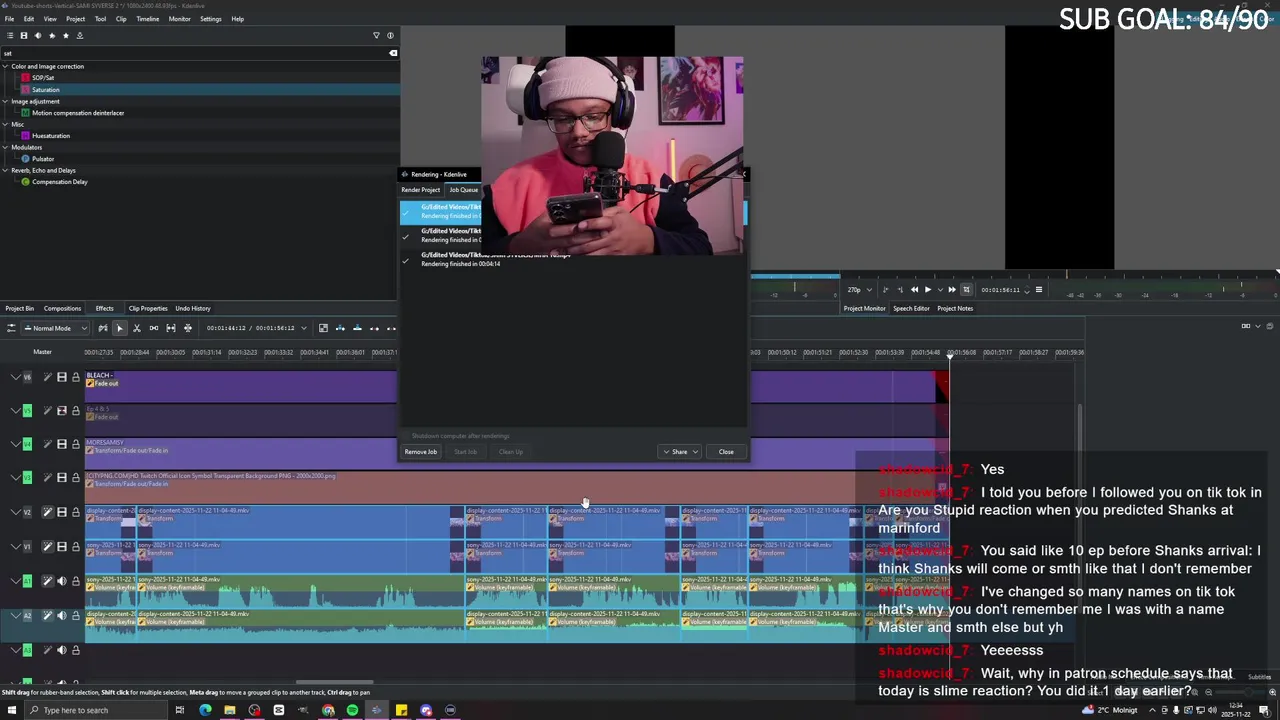Select the Ripple tool
This screenshot has height=720, width=1280.
(187, 328)
